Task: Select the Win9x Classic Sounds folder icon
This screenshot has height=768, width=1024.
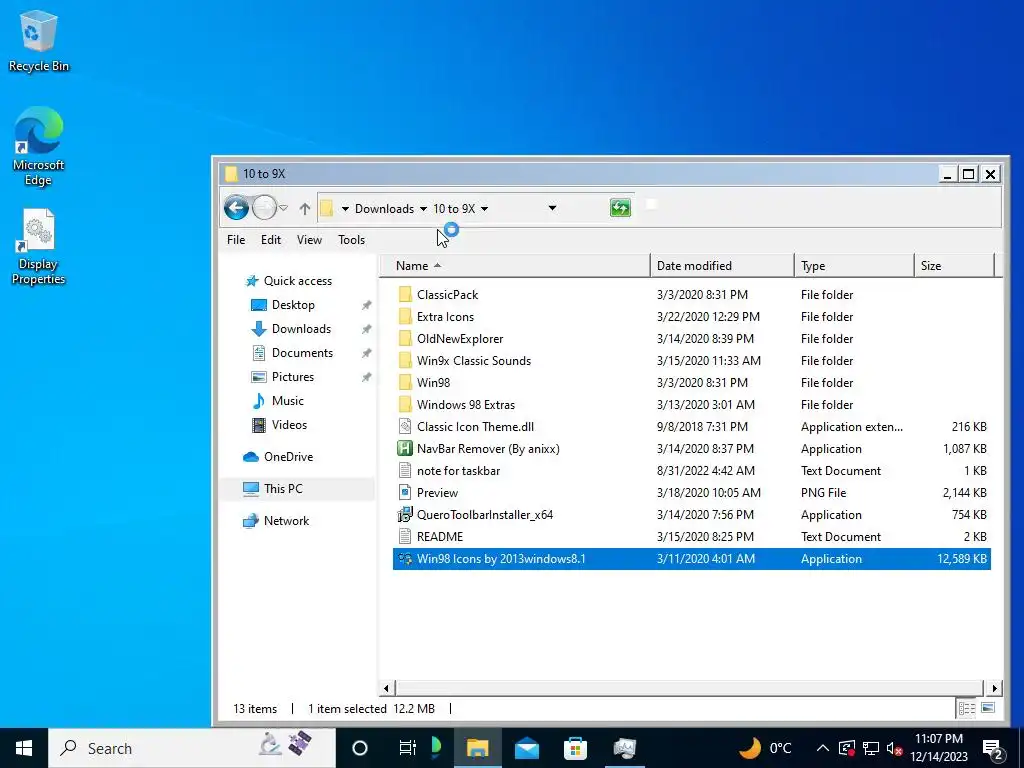Action: pyautogui.click(x=405, y=360)
